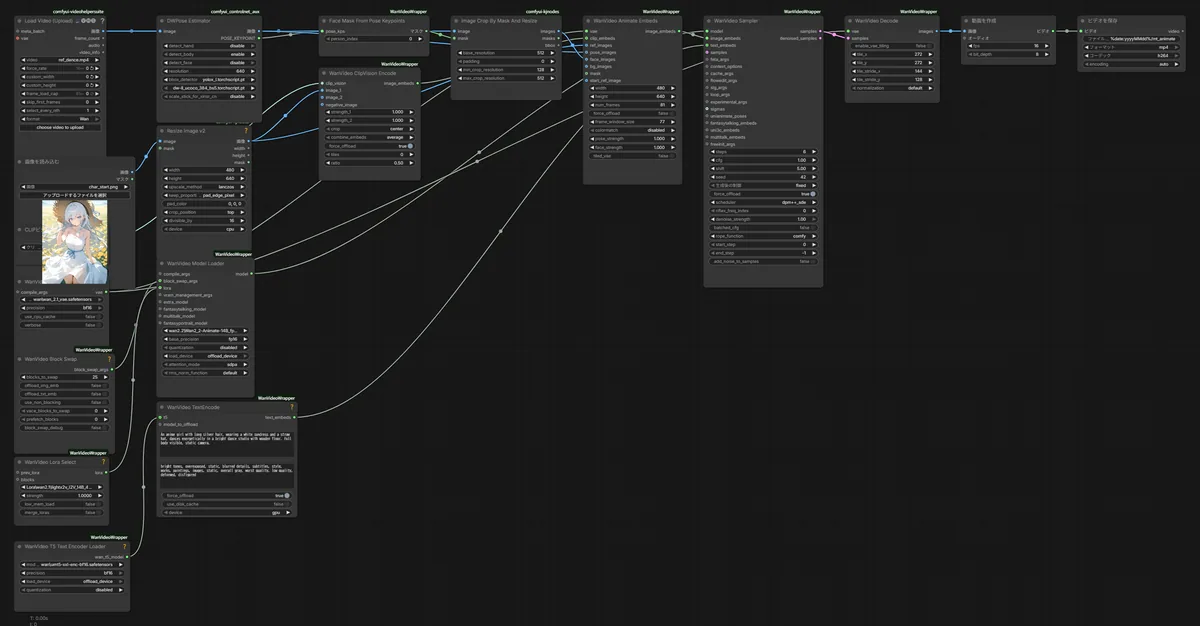Screen dimensions: 1200x626
Task: Toggle low_mem_load in WanVideo Lora Select
Action: (x=62, y=503)
